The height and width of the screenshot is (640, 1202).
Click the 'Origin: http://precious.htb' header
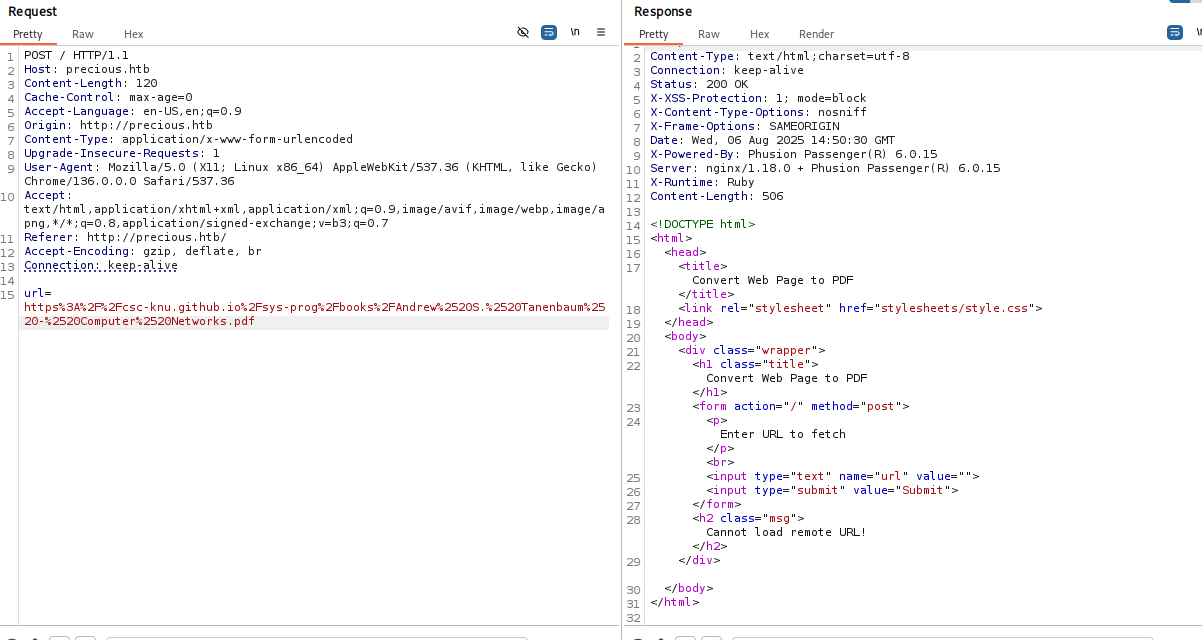pos(119,126)
